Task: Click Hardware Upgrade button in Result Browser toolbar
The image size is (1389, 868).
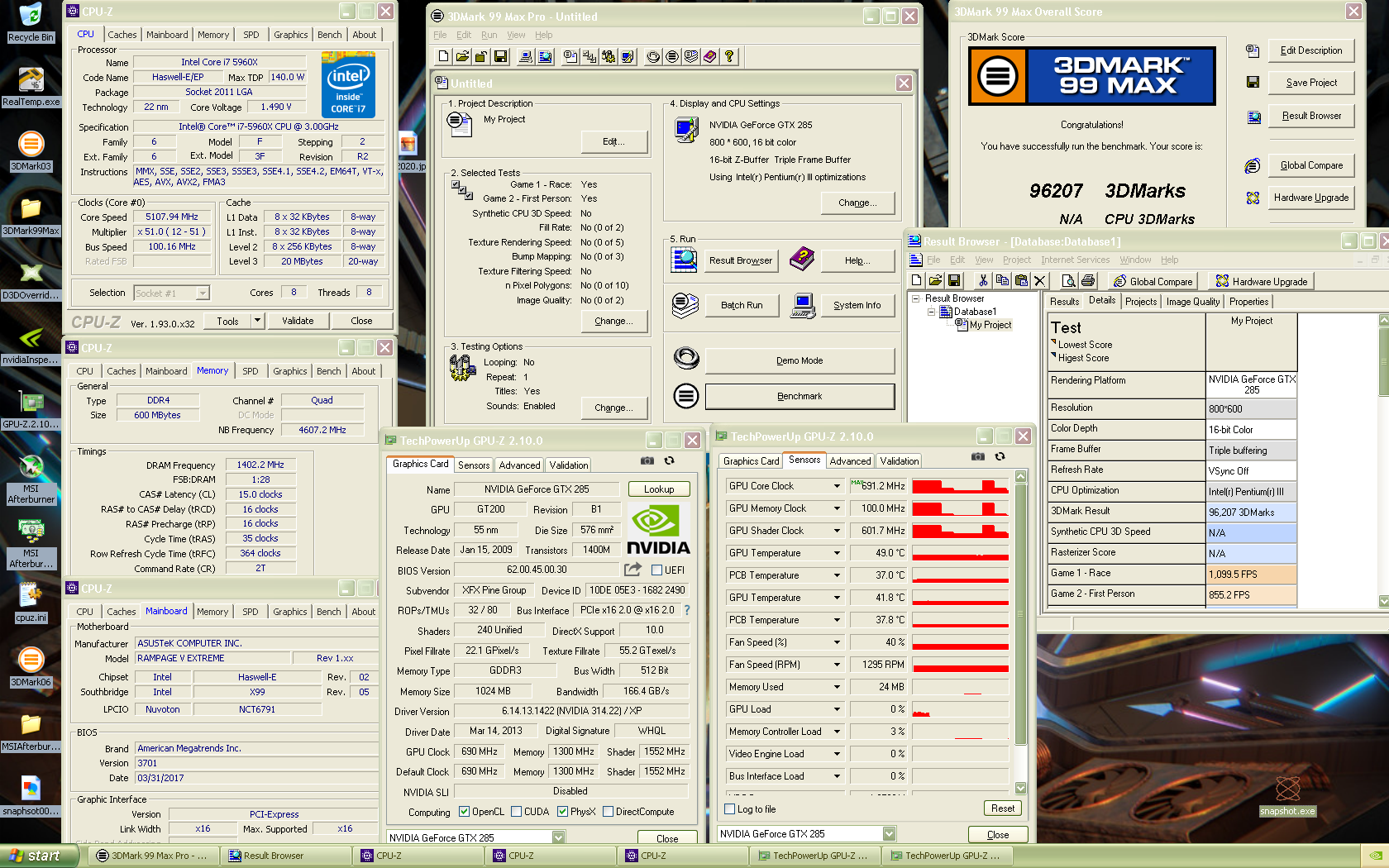Action: [1261, 281]
